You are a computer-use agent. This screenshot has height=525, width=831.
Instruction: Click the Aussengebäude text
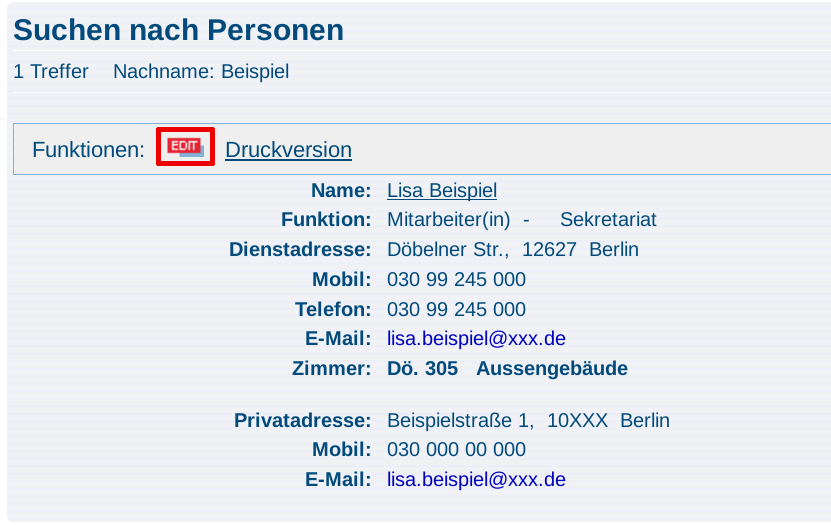[552, 368]
